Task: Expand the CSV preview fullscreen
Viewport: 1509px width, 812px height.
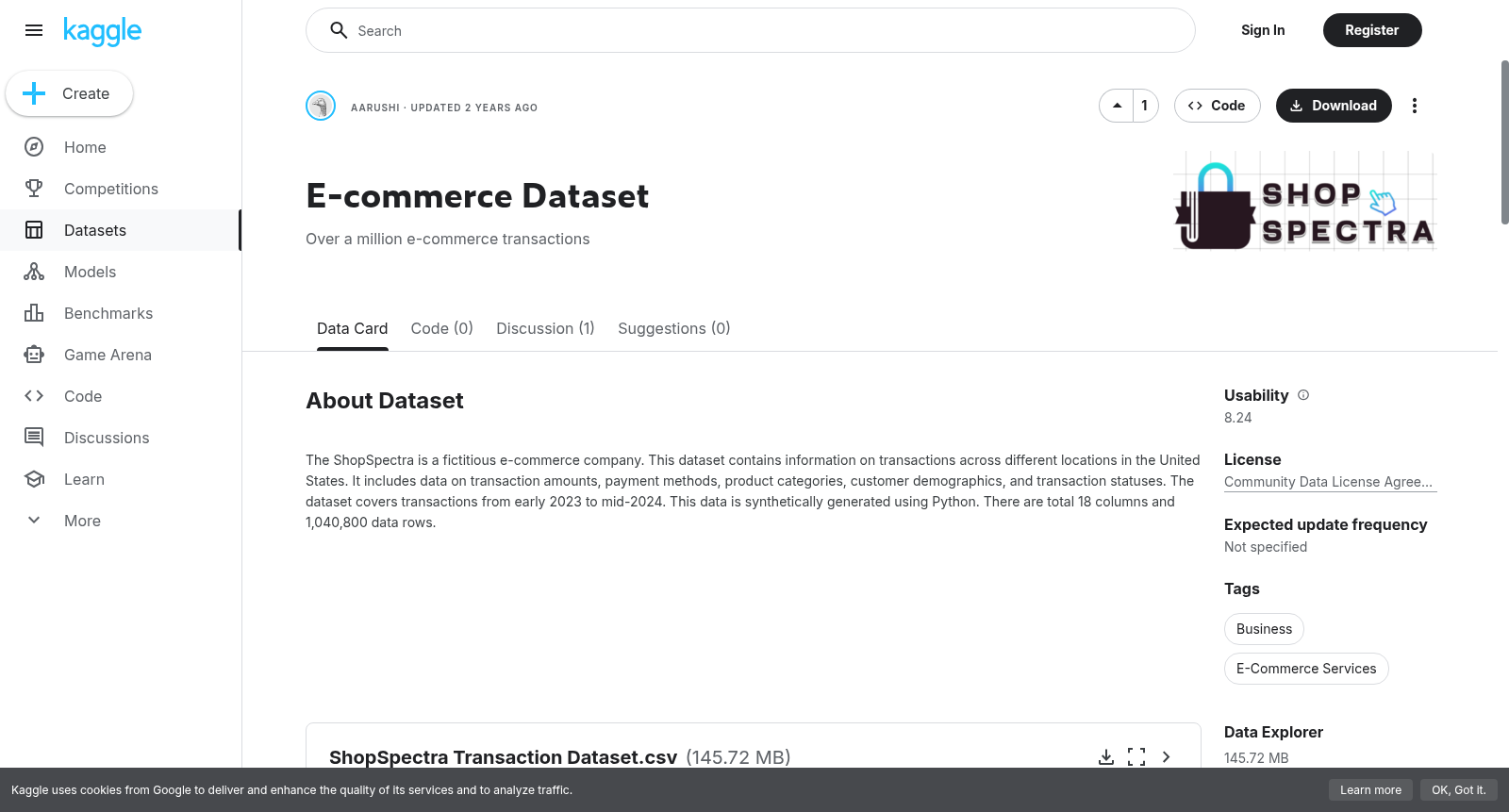Action: 1136,757
